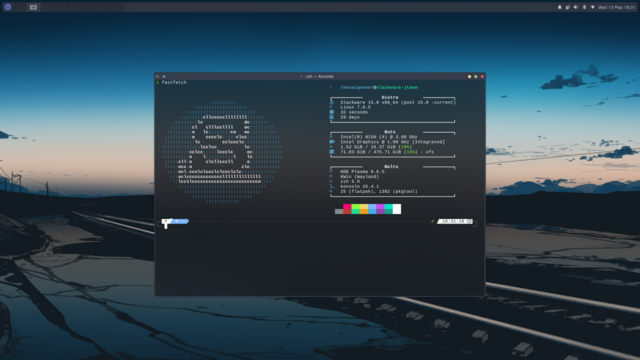Viewport: 640px width, 360px height.
Task: Click the blue prompt segment at the cursor
Action: click(180, 221)
